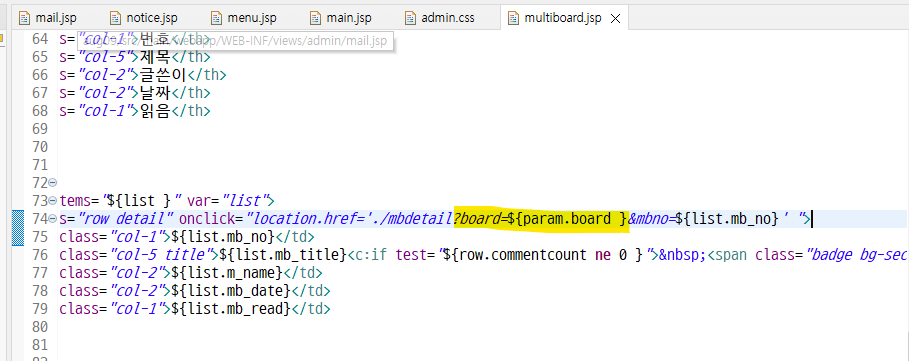Open the menu.jsp editor tab
The width and height of the screenshot is (909, 361).
(x=243, y=18)
